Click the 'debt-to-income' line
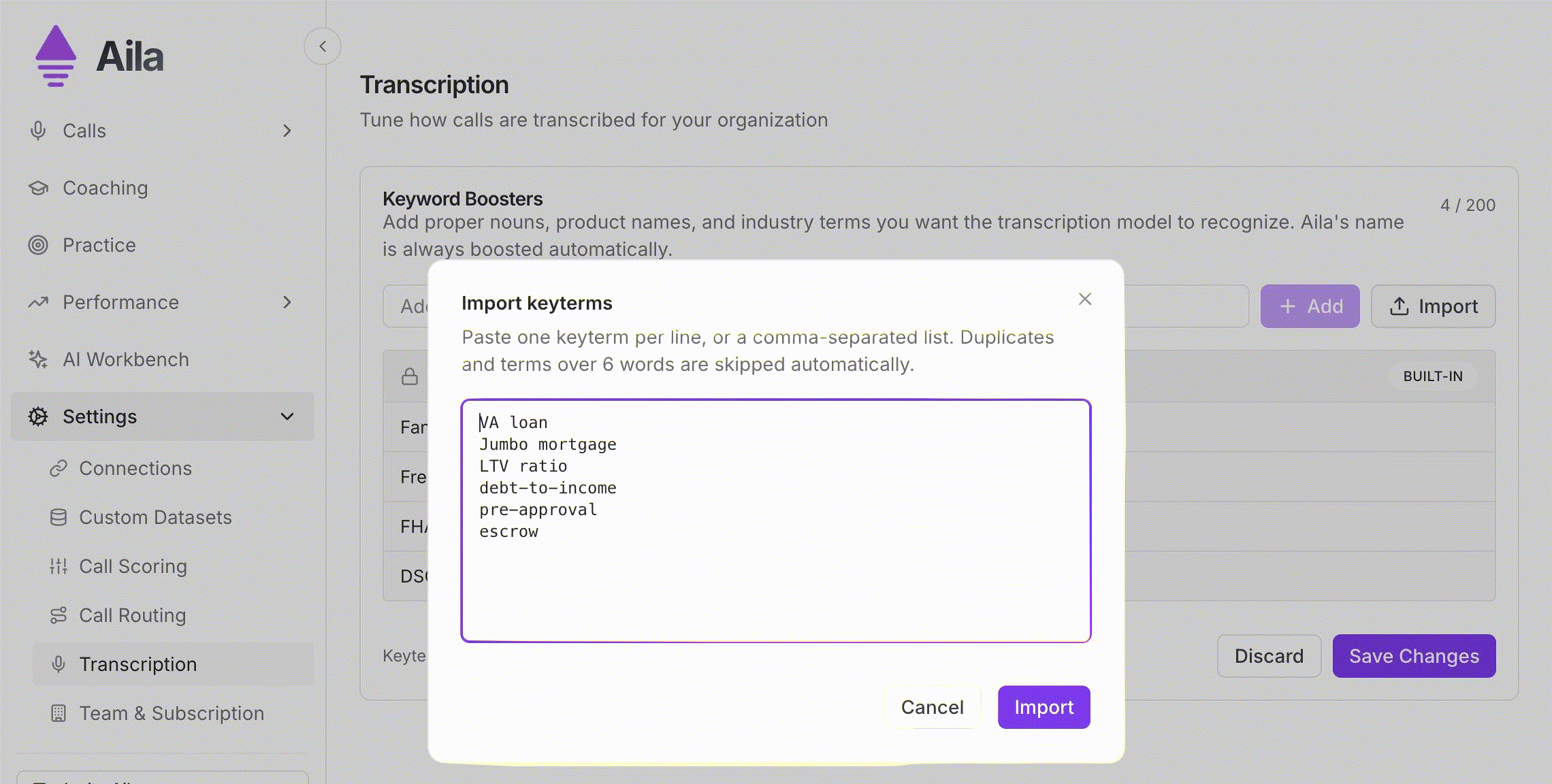1552x784 pixels. [x=548, y=488]
